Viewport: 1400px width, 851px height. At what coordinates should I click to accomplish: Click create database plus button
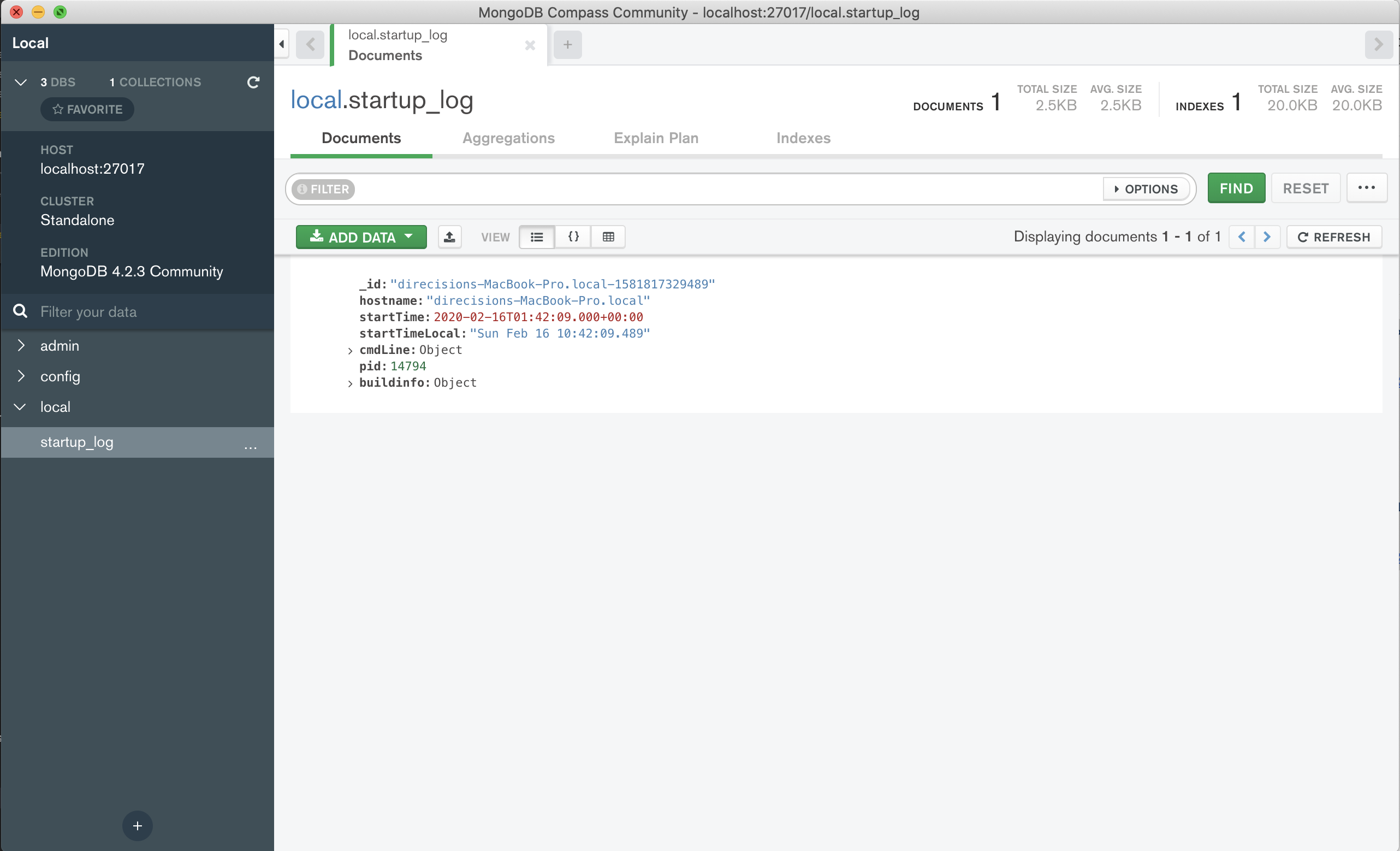click(x=137, y=825)
